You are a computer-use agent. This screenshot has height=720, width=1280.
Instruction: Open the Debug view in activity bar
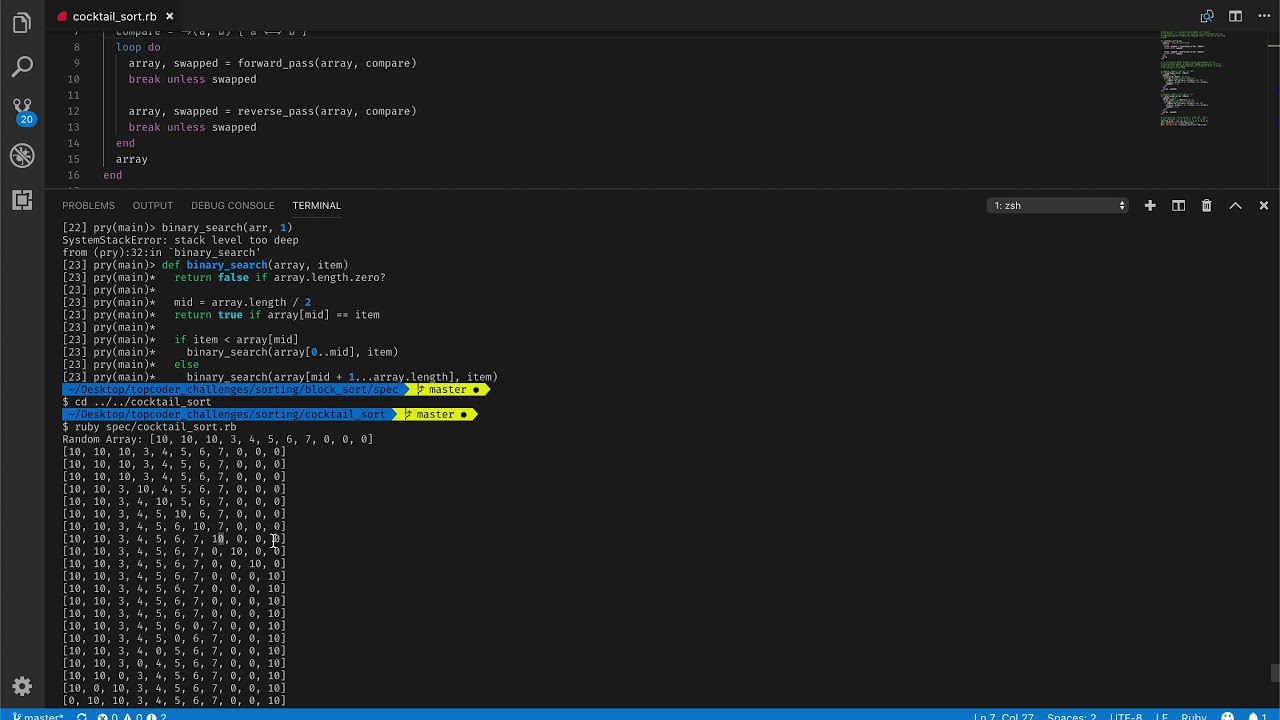tap(22, 155)
